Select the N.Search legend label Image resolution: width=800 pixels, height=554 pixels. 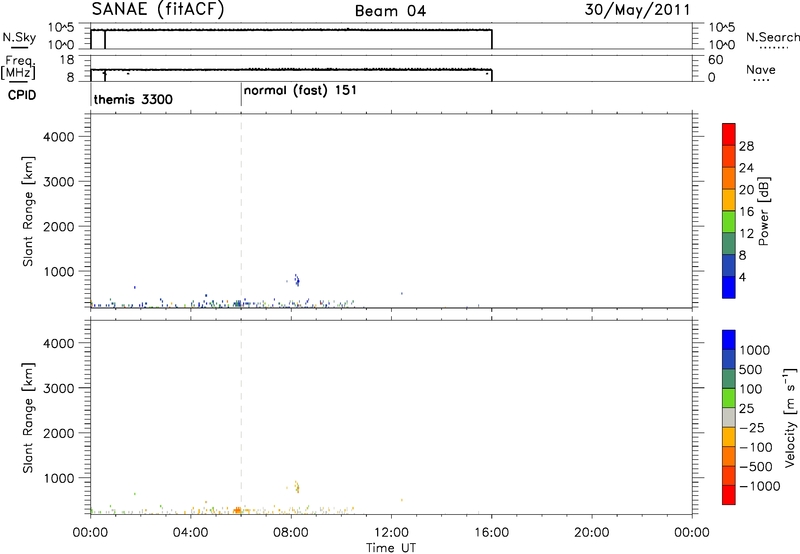[772, 37]
